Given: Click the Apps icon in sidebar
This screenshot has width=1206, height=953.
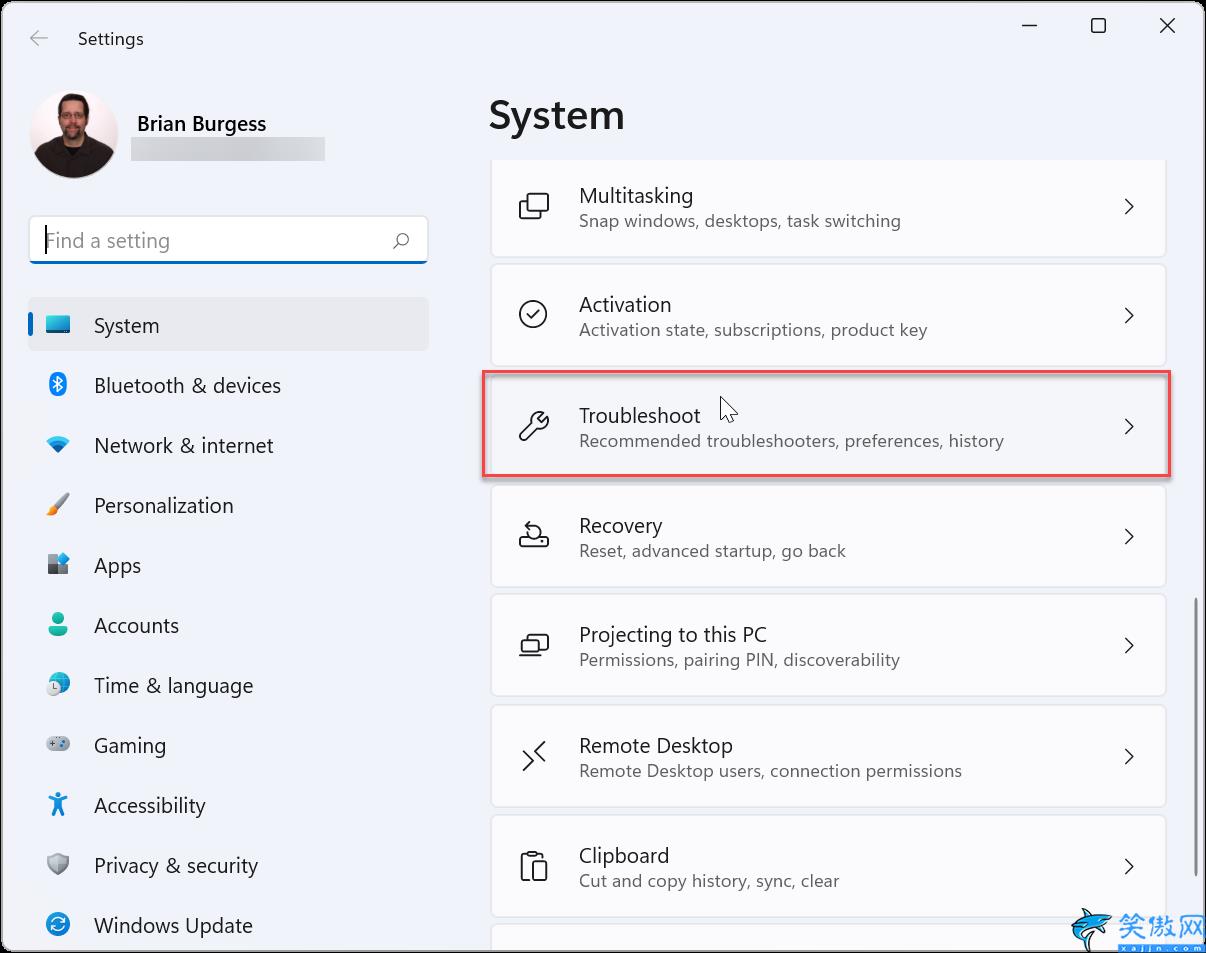Looking at the screenshot, I should point(58,565).
